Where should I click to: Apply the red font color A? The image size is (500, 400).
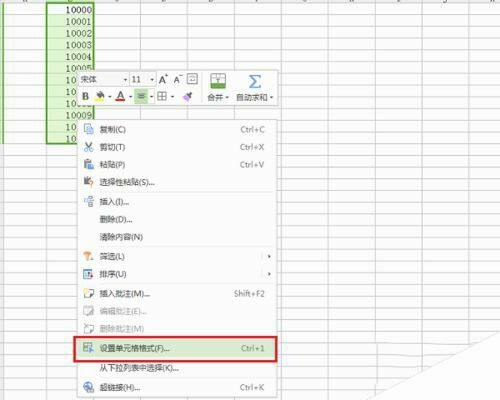click(x=121, y=96)
